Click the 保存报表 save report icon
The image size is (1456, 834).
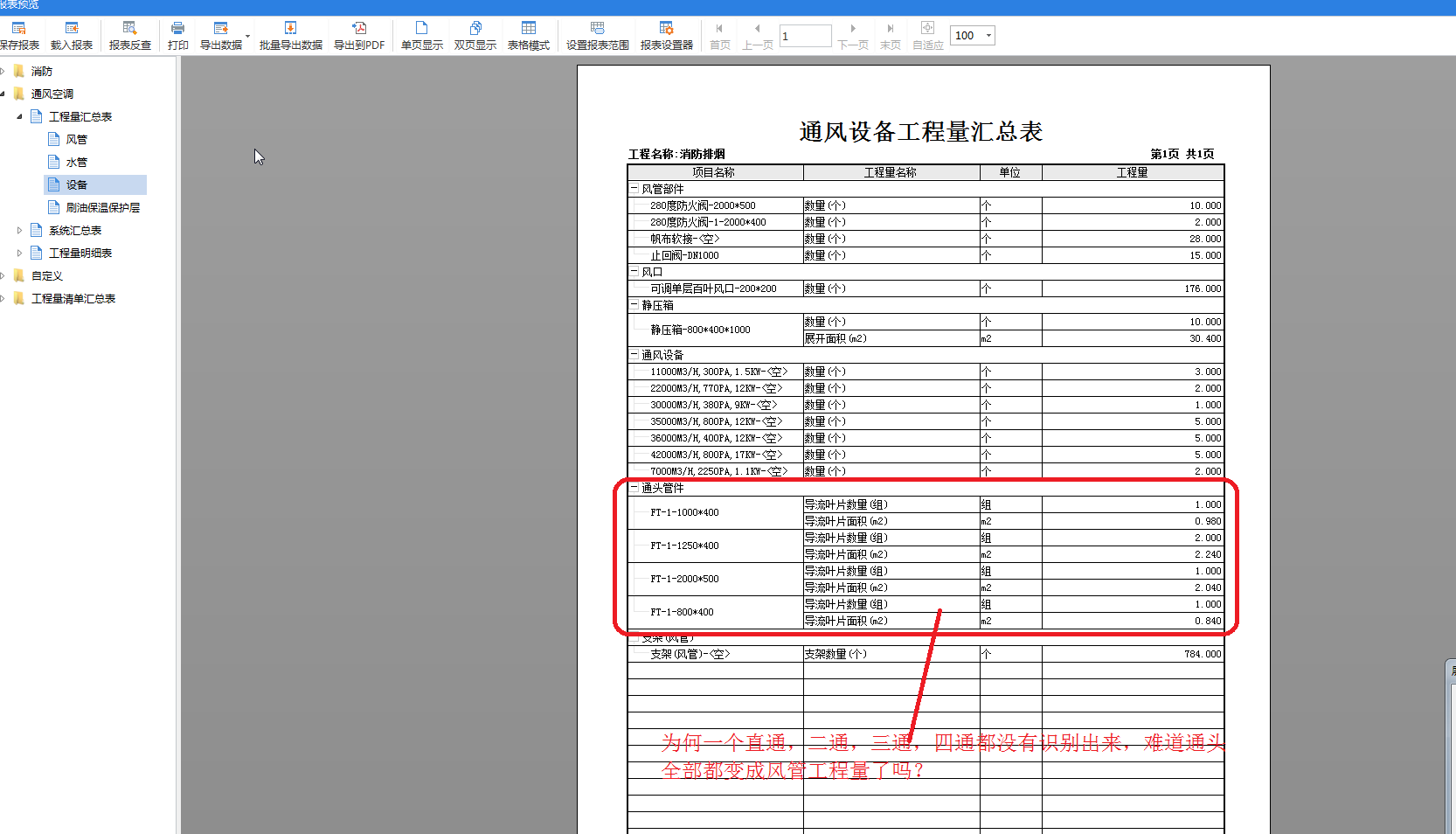point(19,36)
